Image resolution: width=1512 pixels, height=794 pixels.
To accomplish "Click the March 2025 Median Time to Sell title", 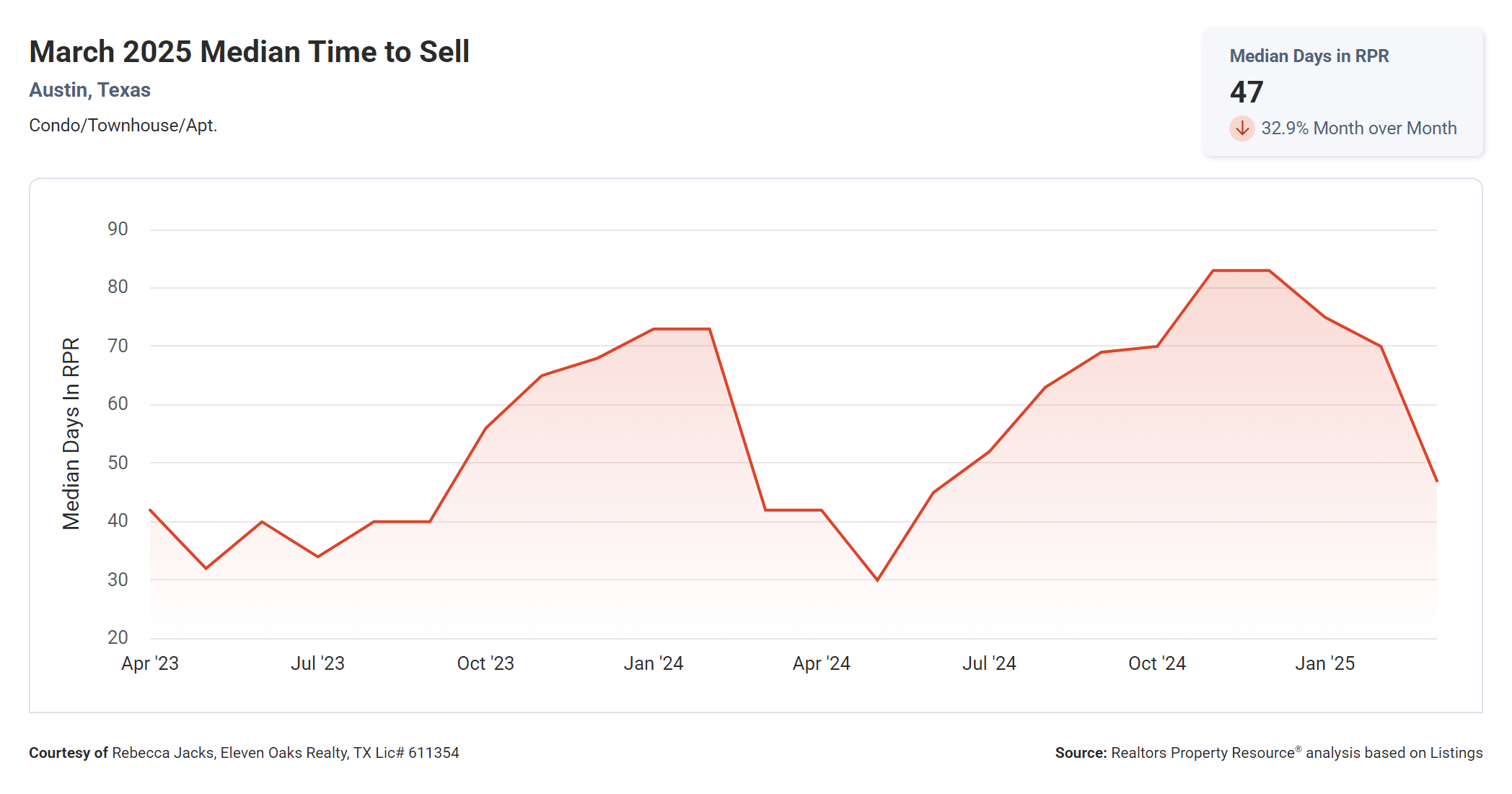I will 249,52.
